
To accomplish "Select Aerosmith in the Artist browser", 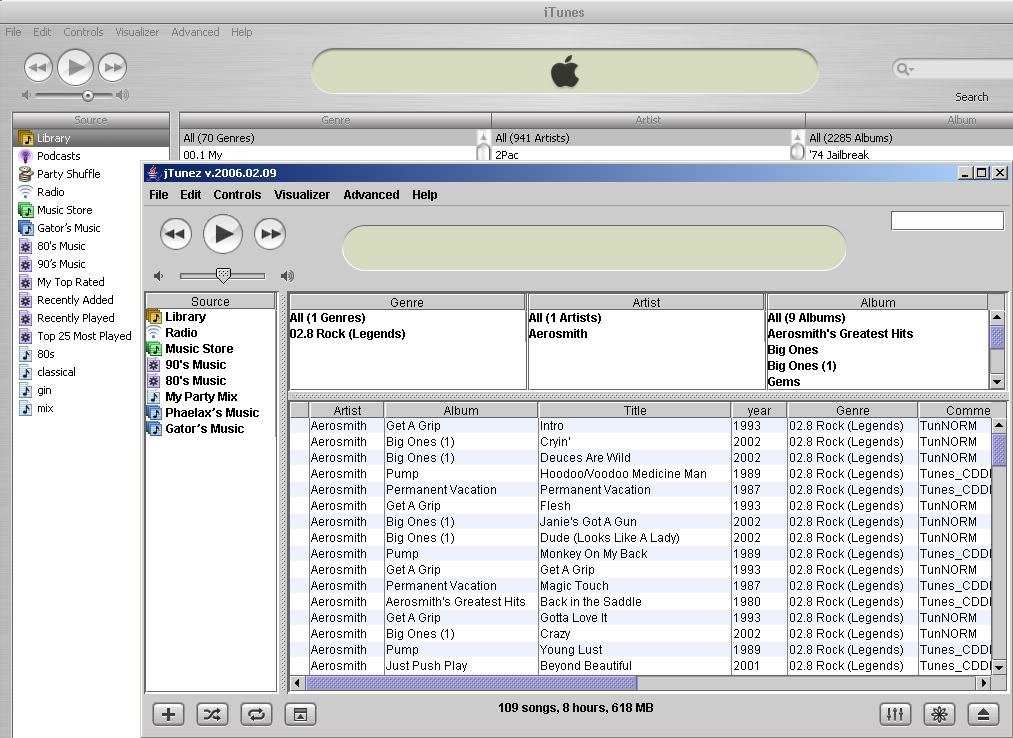I will point(646,334).
